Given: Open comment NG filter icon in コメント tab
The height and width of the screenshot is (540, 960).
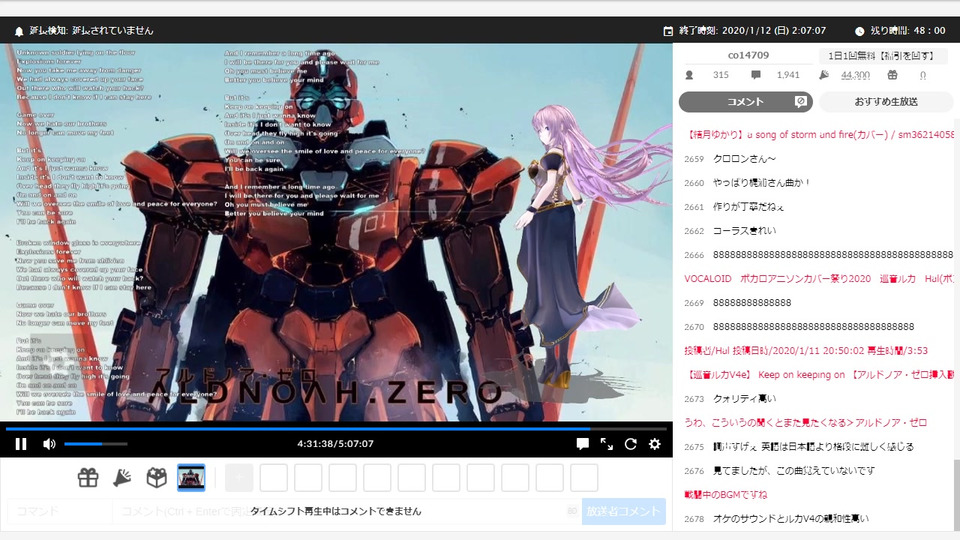Looking at the screenshot, I should click(800, 102).
